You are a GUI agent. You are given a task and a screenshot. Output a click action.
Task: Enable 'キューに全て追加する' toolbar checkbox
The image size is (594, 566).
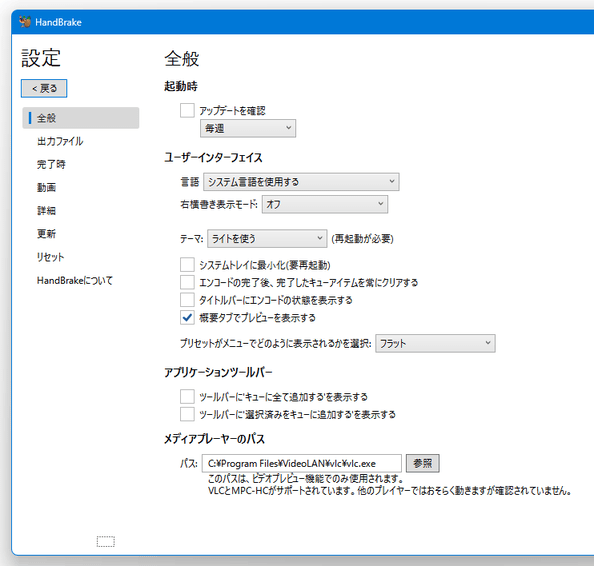(x=187, y=397)
